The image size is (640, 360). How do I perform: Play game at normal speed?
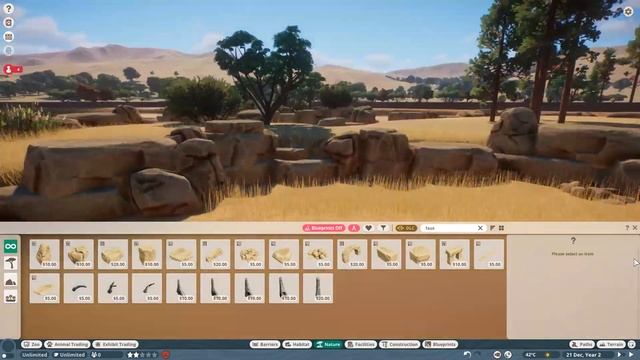click(x=620, y=355)
